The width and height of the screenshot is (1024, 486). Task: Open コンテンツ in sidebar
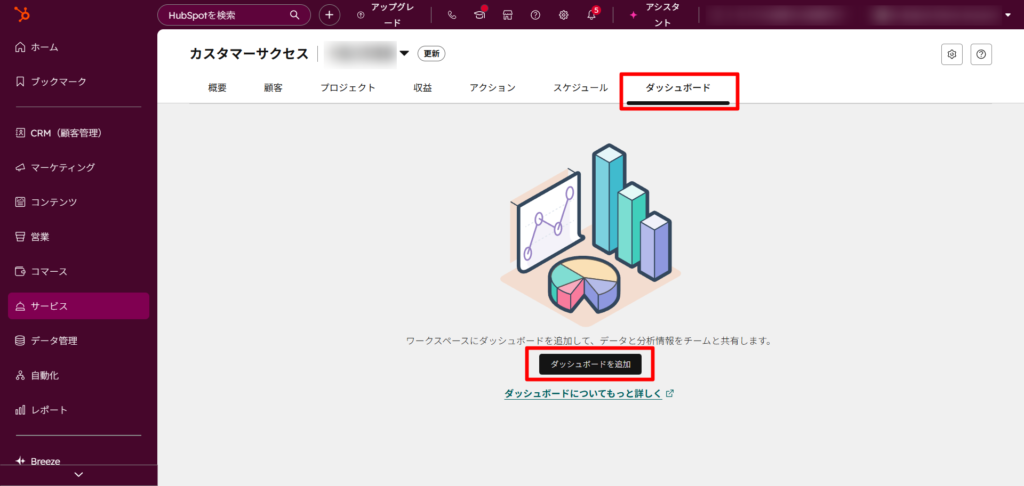point(78,202)
